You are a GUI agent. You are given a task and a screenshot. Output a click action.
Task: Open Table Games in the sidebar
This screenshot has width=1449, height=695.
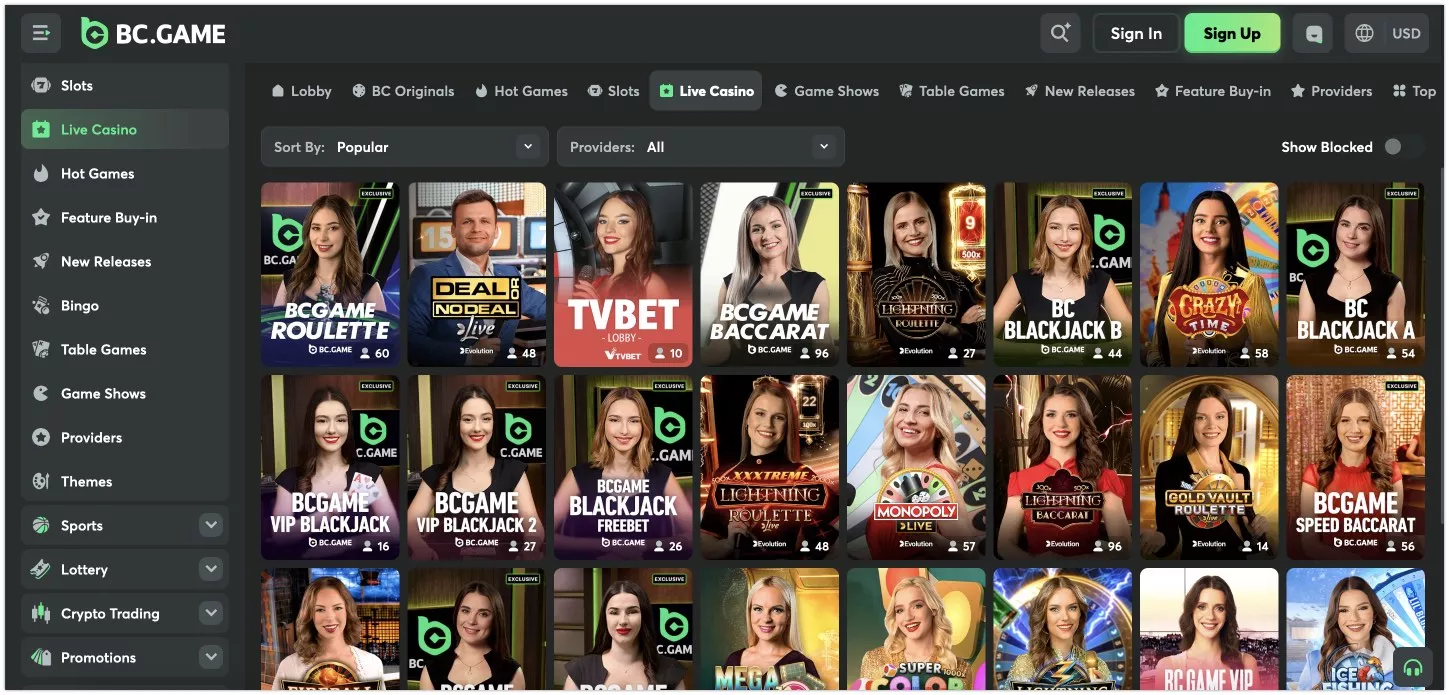point(125,349)
